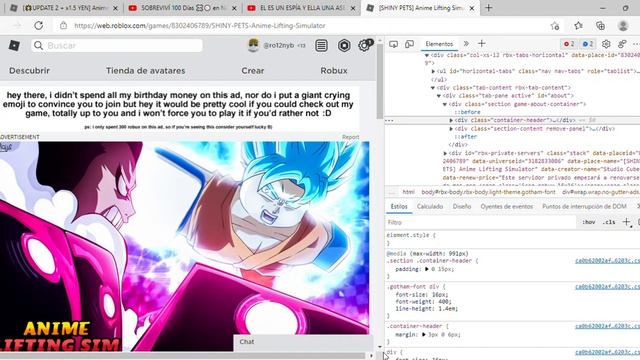
Task: Click the DevTools feedback/experiments icon
Action: 622,44
